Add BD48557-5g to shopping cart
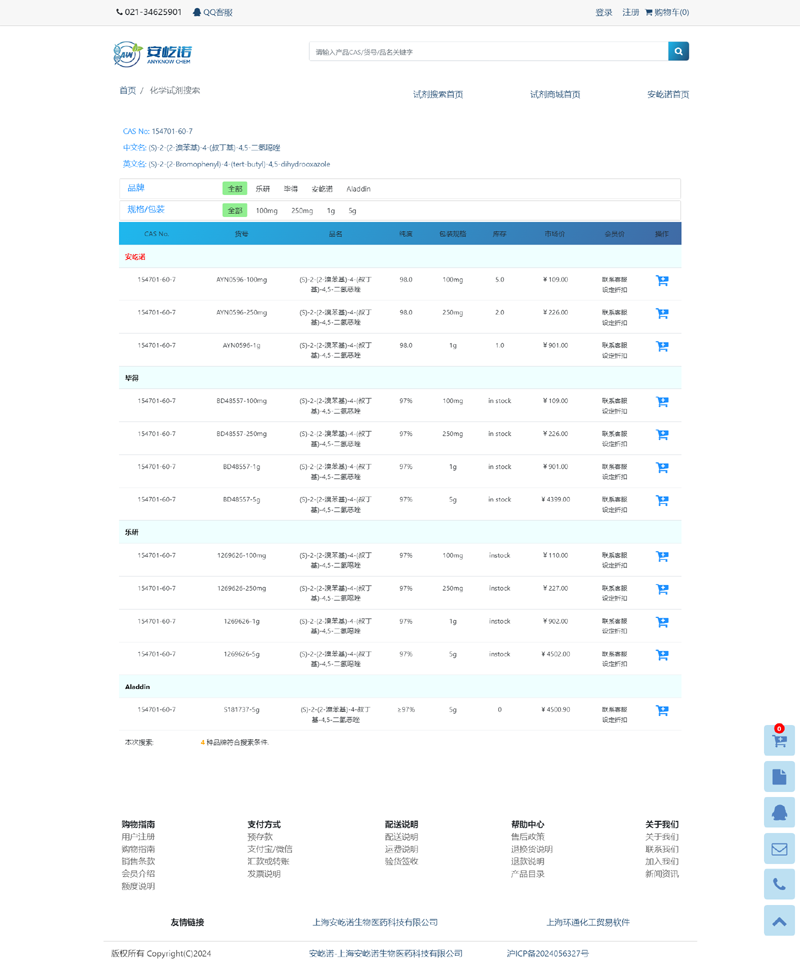 point(662,501)
